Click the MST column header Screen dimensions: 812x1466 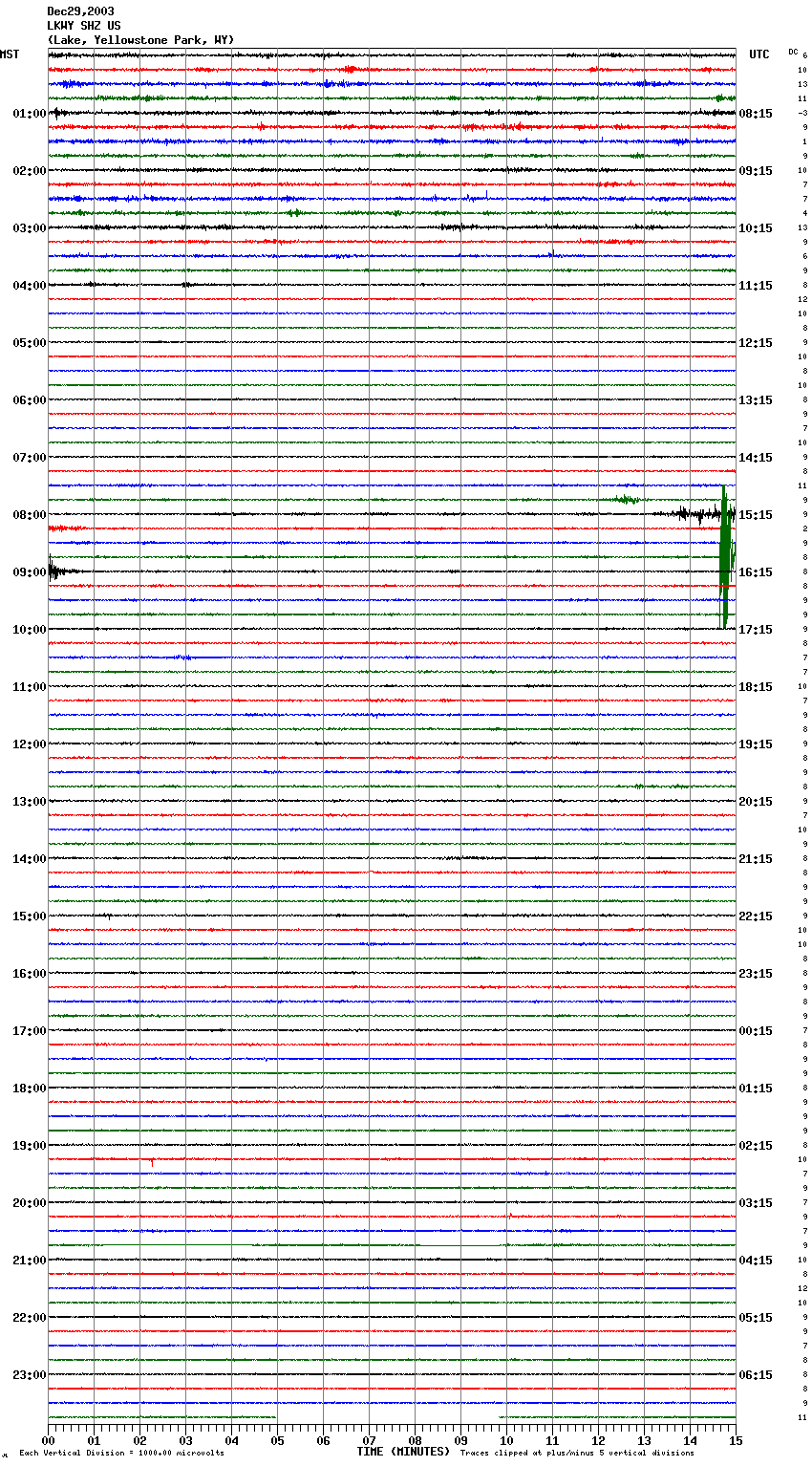point(10,54)
